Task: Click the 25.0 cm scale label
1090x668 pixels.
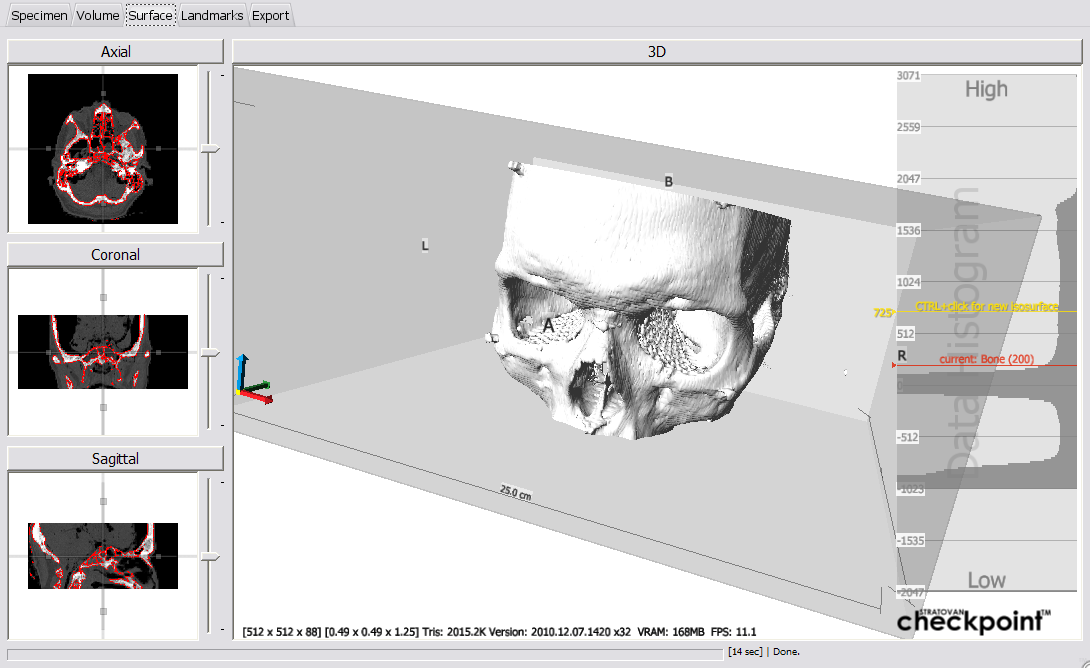Action: tap(515, 491)
